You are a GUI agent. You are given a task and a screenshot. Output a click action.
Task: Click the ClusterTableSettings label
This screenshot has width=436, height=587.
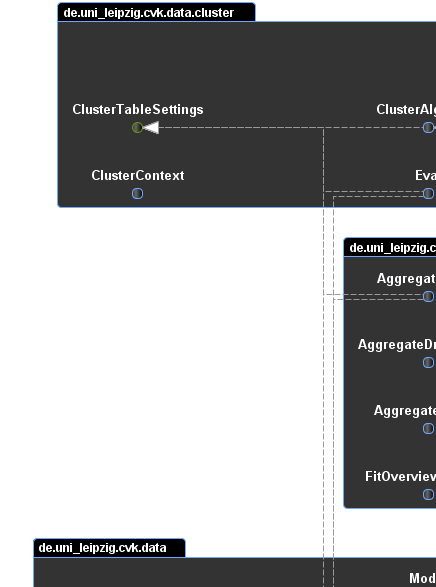coord(138,110)
